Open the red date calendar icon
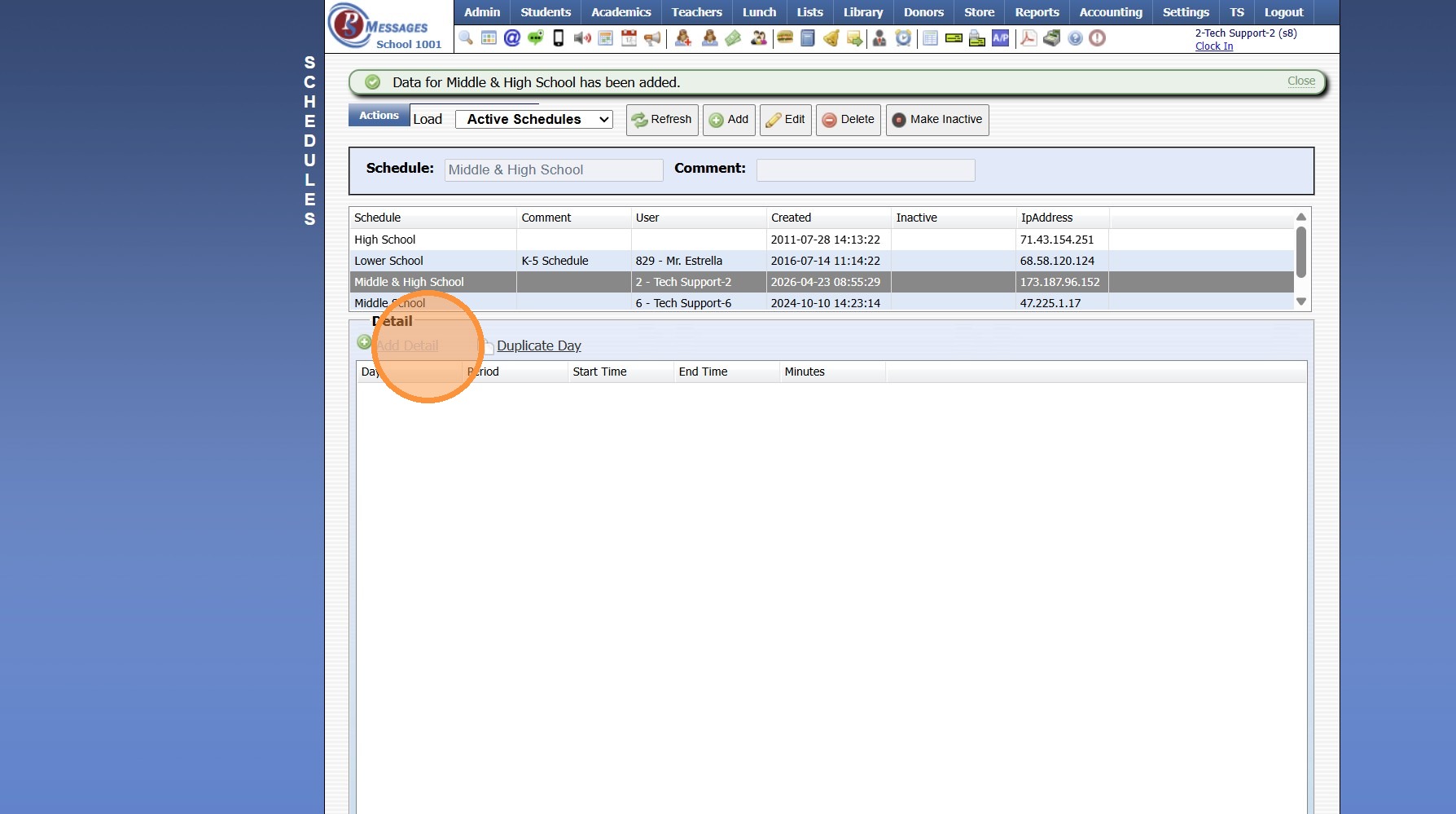 pyautogui.click(x=629, y=38)
